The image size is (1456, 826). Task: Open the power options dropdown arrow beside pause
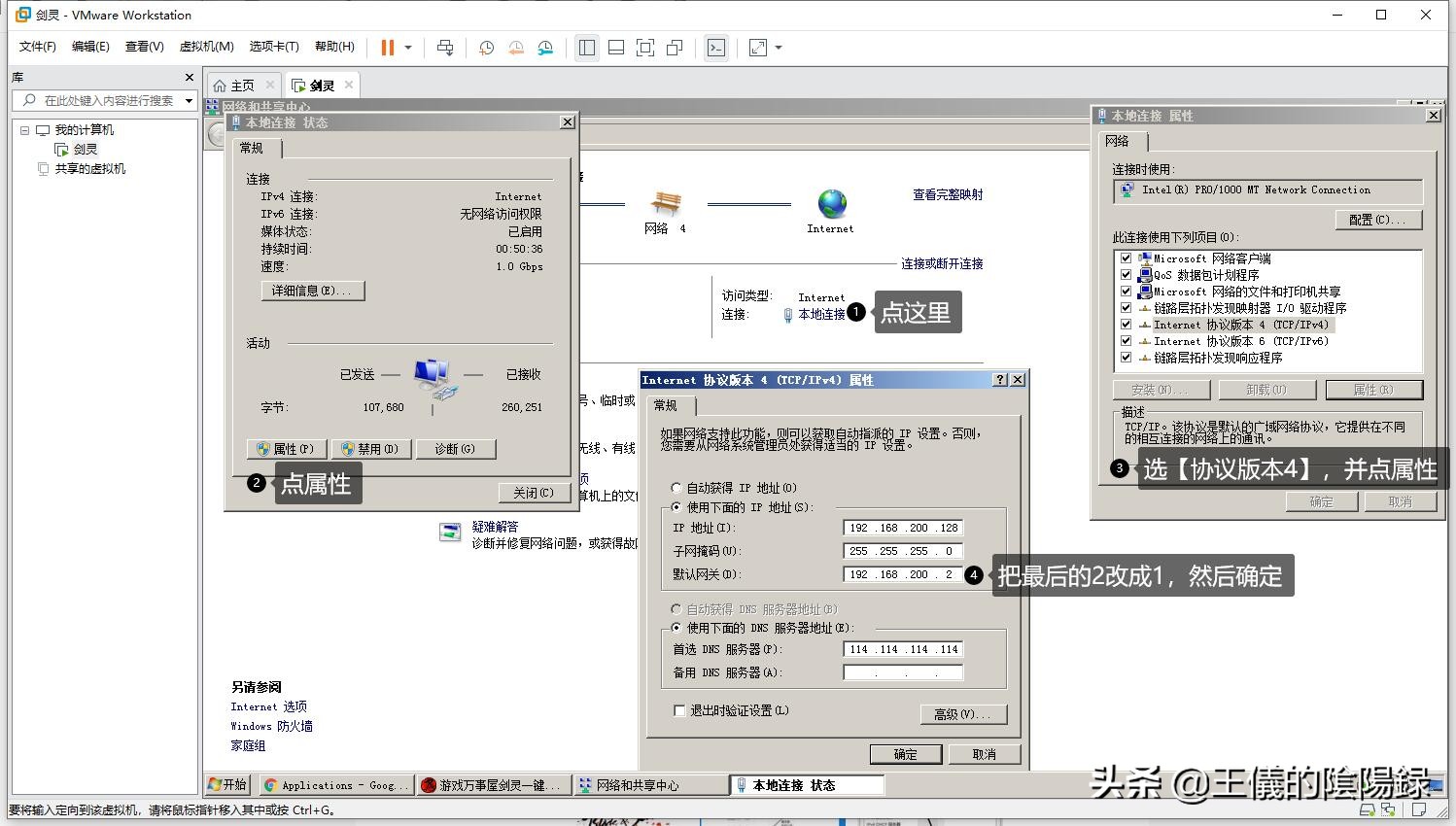point(408,48)
